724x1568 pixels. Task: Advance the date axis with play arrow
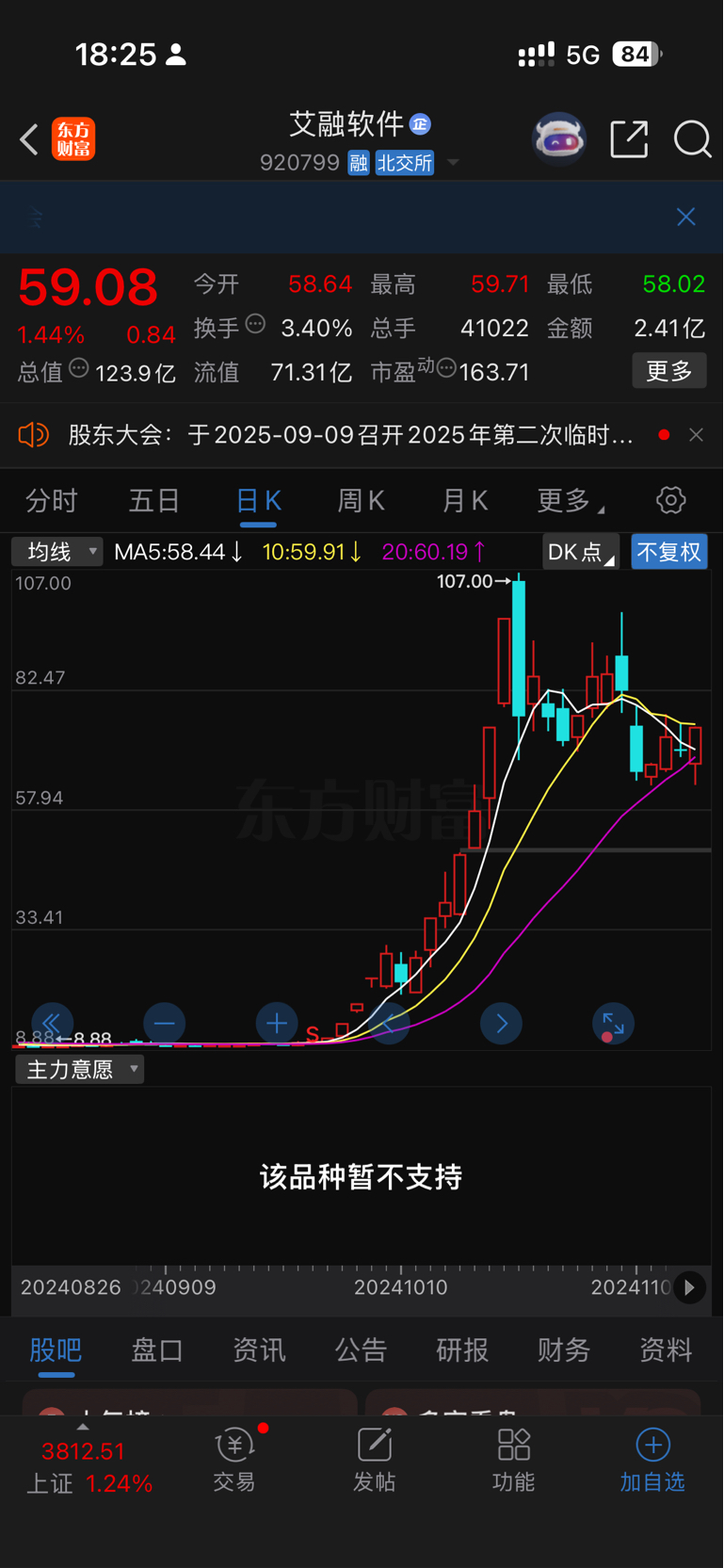[x=689, y=1287]
